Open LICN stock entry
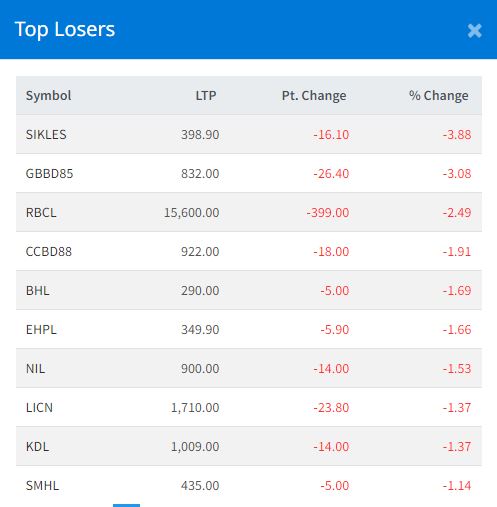497x507 pixels. [39, 408]
